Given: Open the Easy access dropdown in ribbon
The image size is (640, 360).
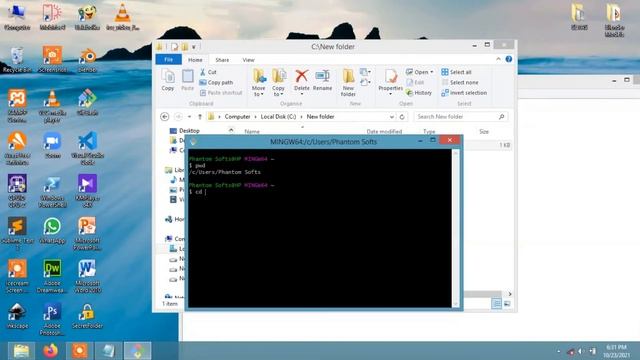Looking at the screenshot, I should coord(365,82).
